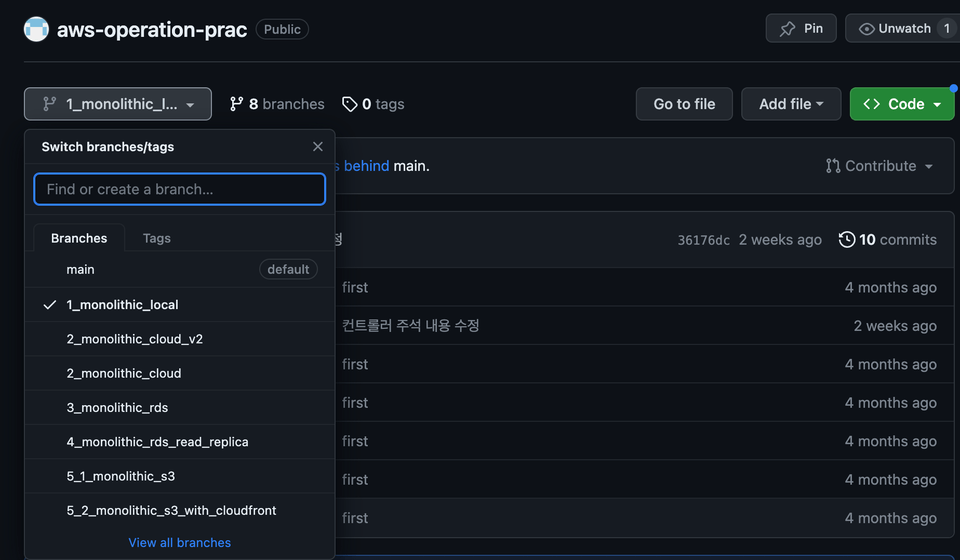Click the View all branches link
Screen dimensions: 960x560
tap(179, 542)
